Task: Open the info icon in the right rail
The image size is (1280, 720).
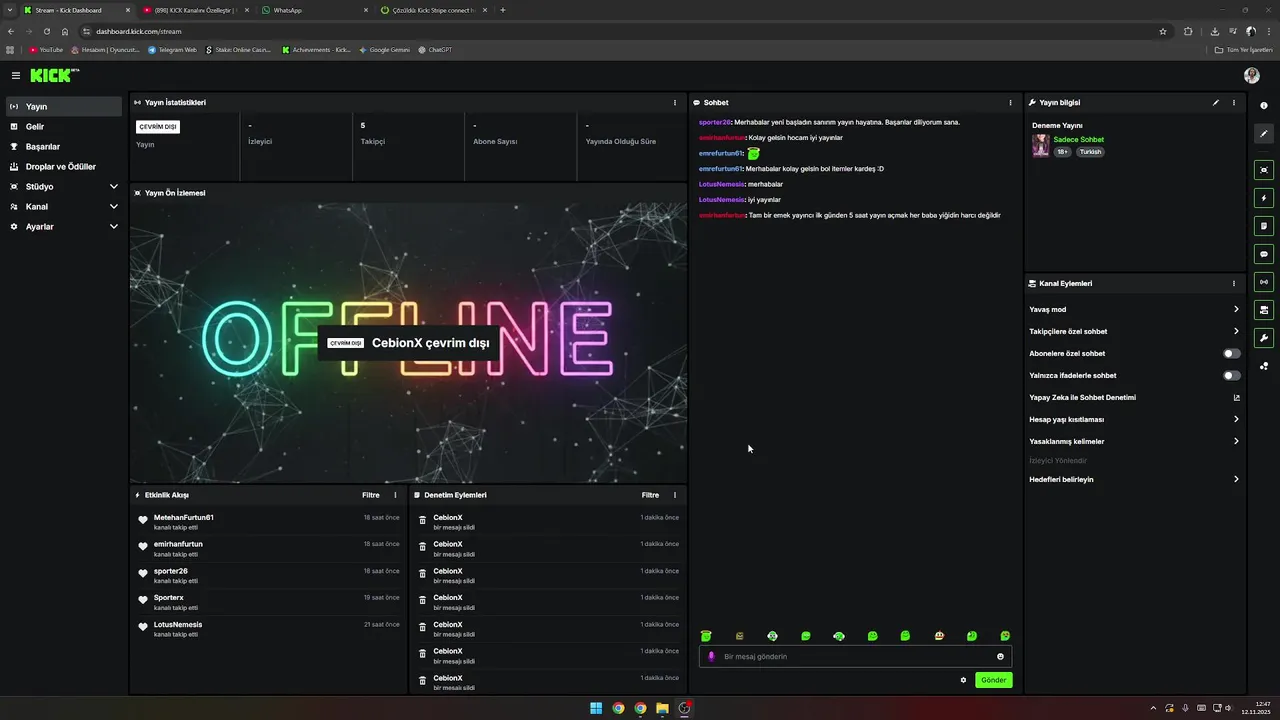Action: [1264, 106]
